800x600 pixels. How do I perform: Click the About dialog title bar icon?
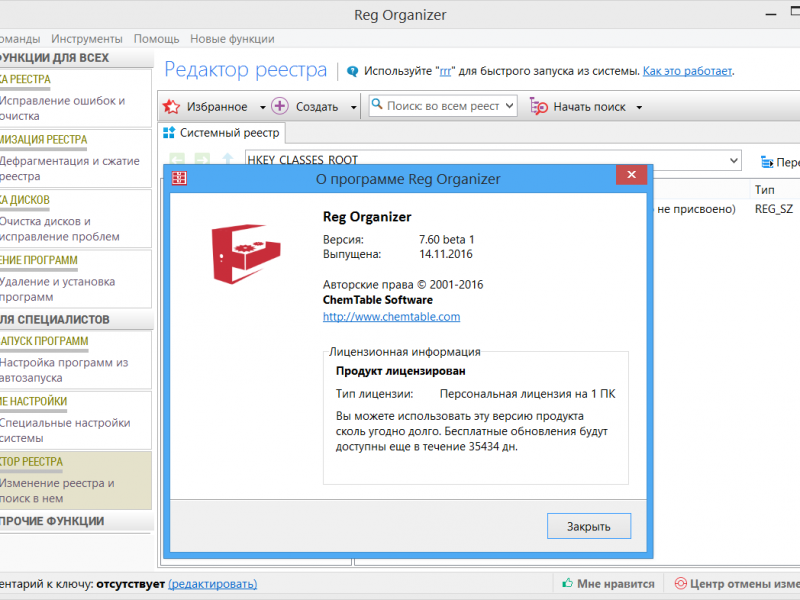pos(179,178)
